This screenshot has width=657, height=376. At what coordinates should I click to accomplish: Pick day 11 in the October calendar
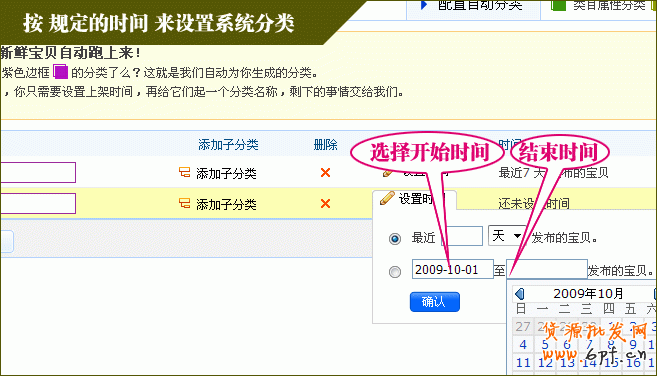pyautogui.click(x=523, y=362)
